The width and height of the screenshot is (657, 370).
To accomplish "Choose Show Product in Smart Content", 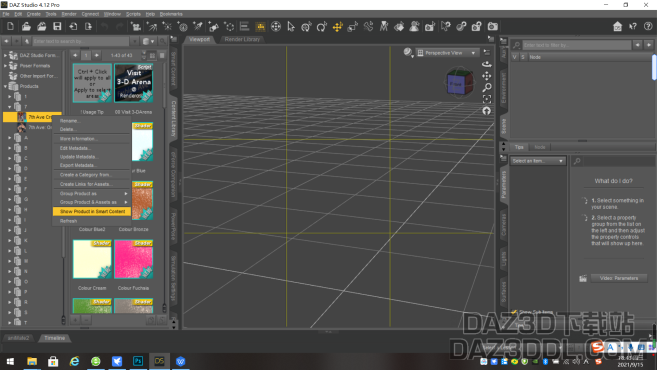I will [x=92, y=212].
